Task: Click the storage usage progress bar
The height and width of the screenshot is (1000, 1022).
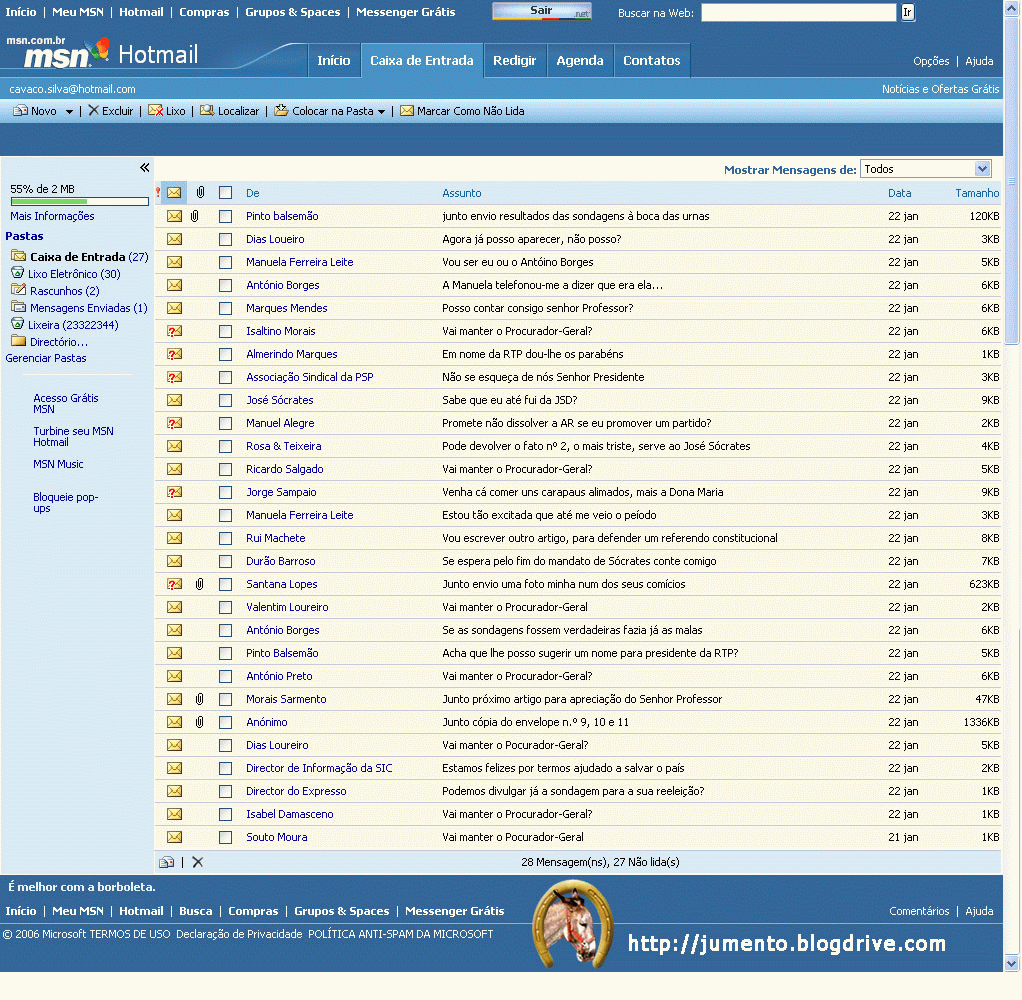Action: (x=80, y=201)
